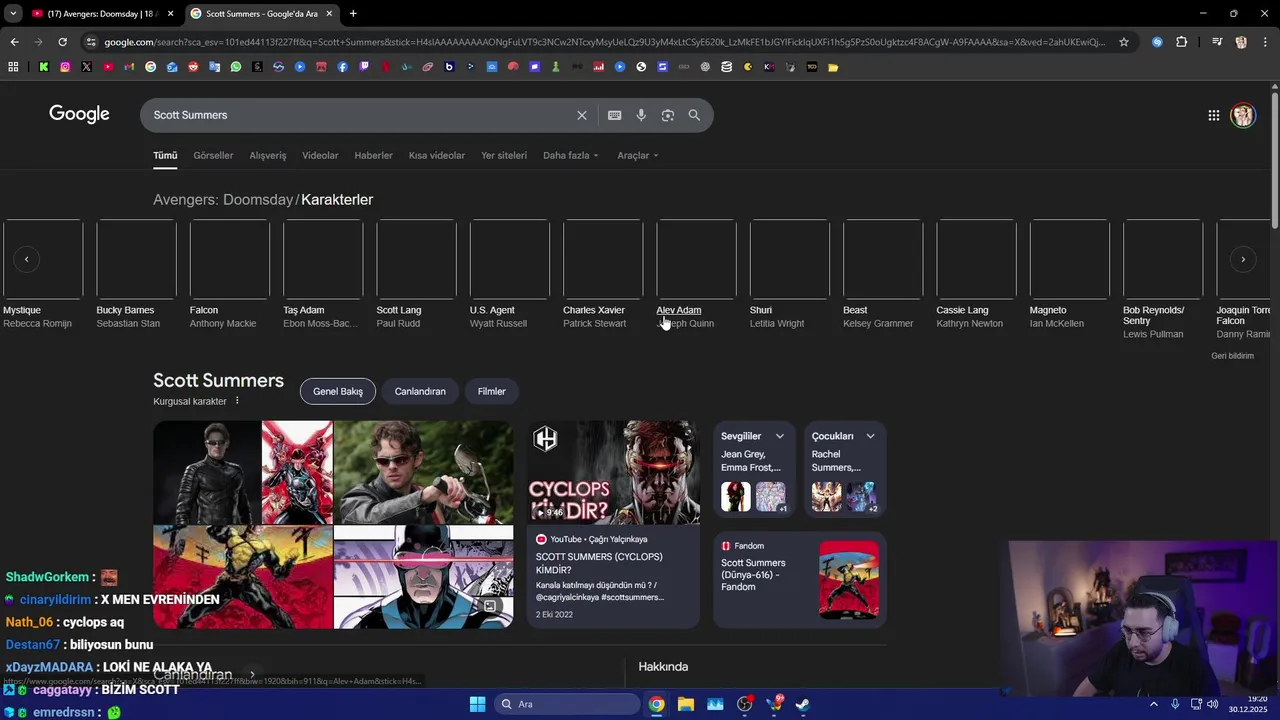Open the Google apps grid
The height and width of the screenshot is (720, 1280).
click(x=1214, y=115)
